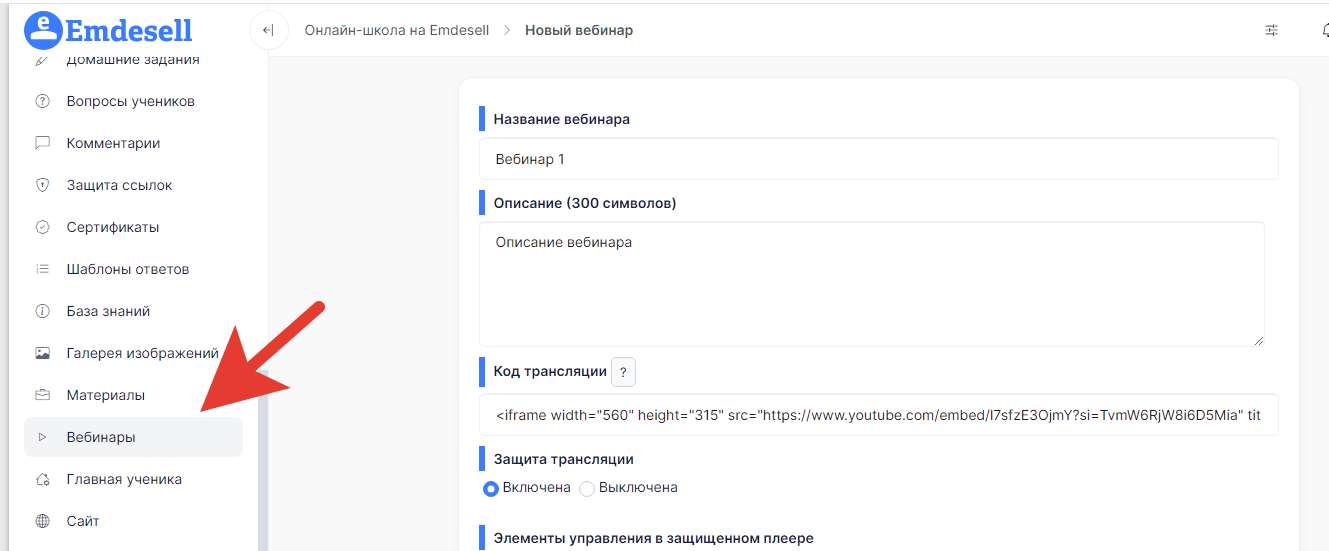Viewport: 1329px width, 551px height.
Task: Click the Название вебинара input field
Action: 878,159
